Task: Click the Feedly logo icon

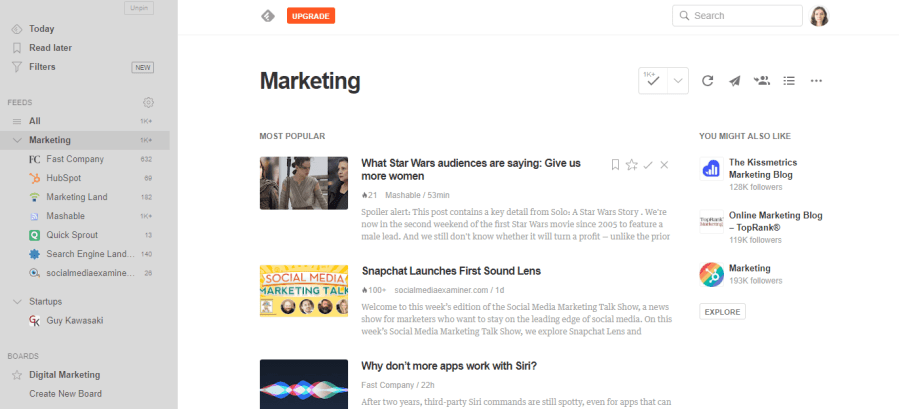Action: pos(268,16)
